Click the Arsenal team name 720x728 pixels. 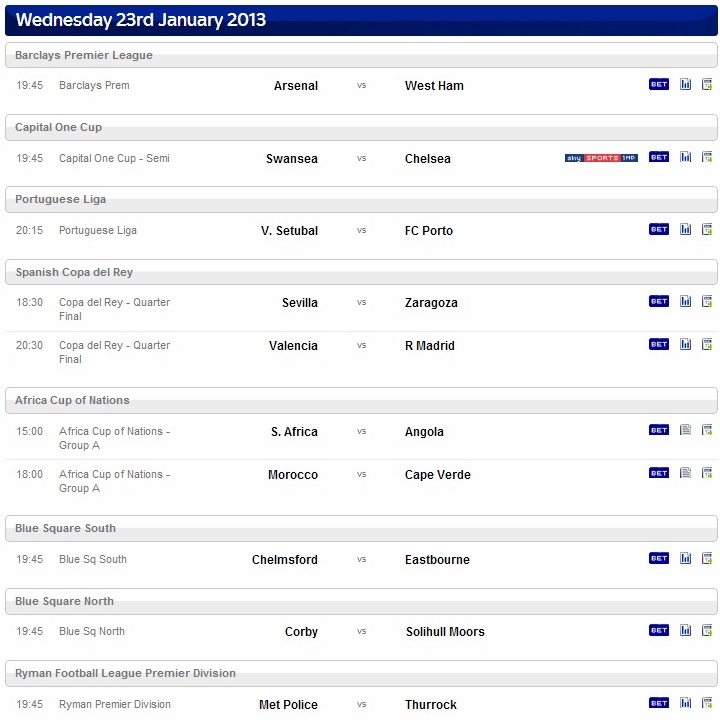click(296, 86)
